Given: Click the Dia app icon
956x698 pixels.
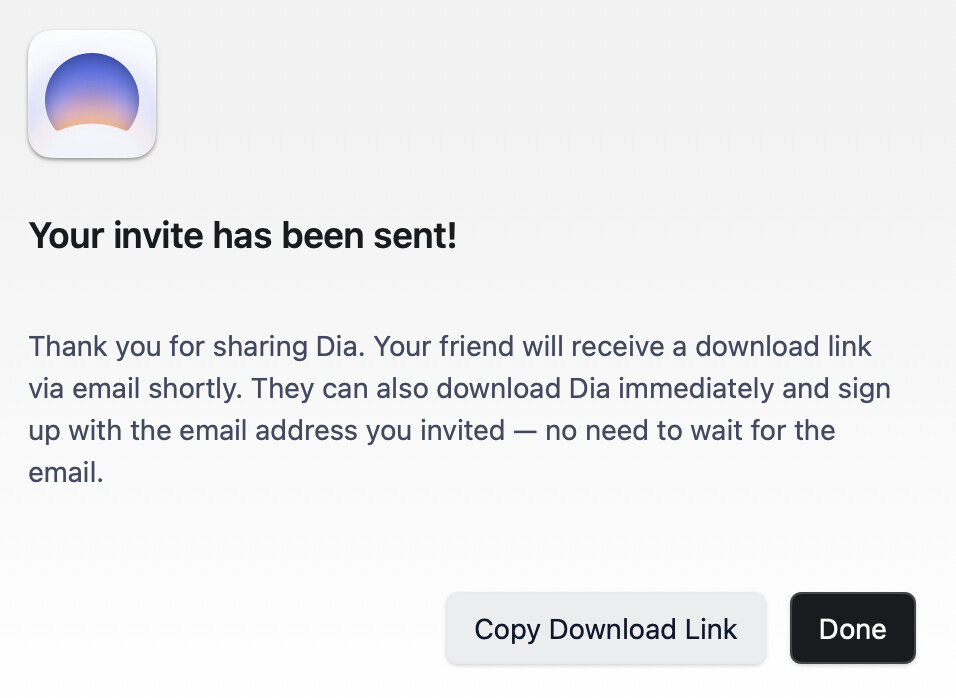Looking at the screenshot, I should pyautogui.click(x=92, y=94).
